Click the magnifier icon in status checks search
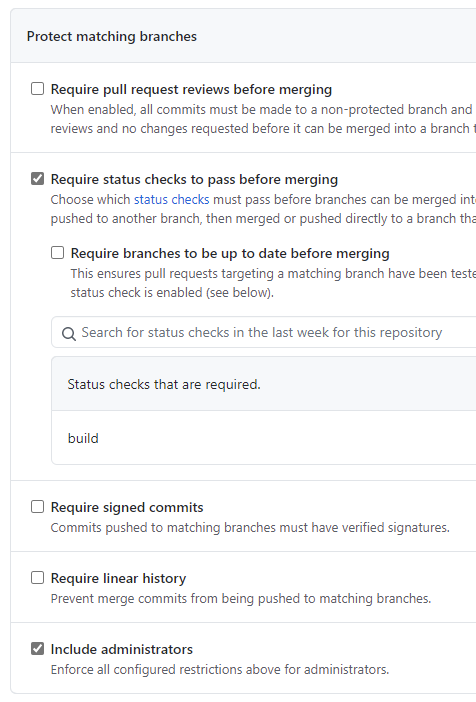This screenshot has width=476, height=702. 69,334
